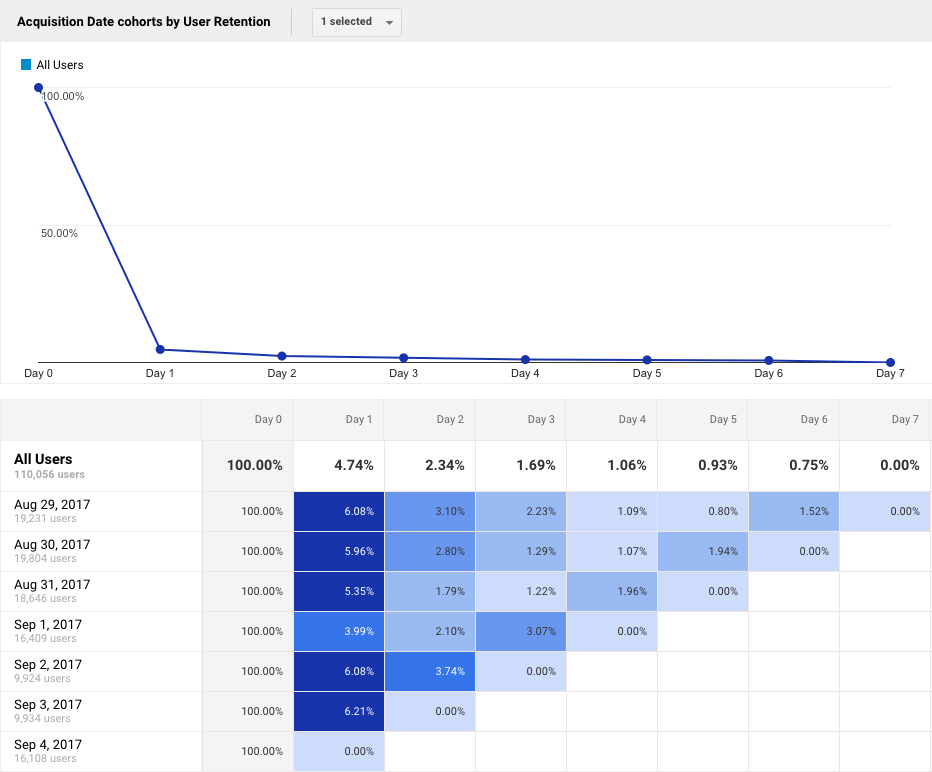Click the 1.22% cell for Aug 31
The image size is (932, 772).
521,591
